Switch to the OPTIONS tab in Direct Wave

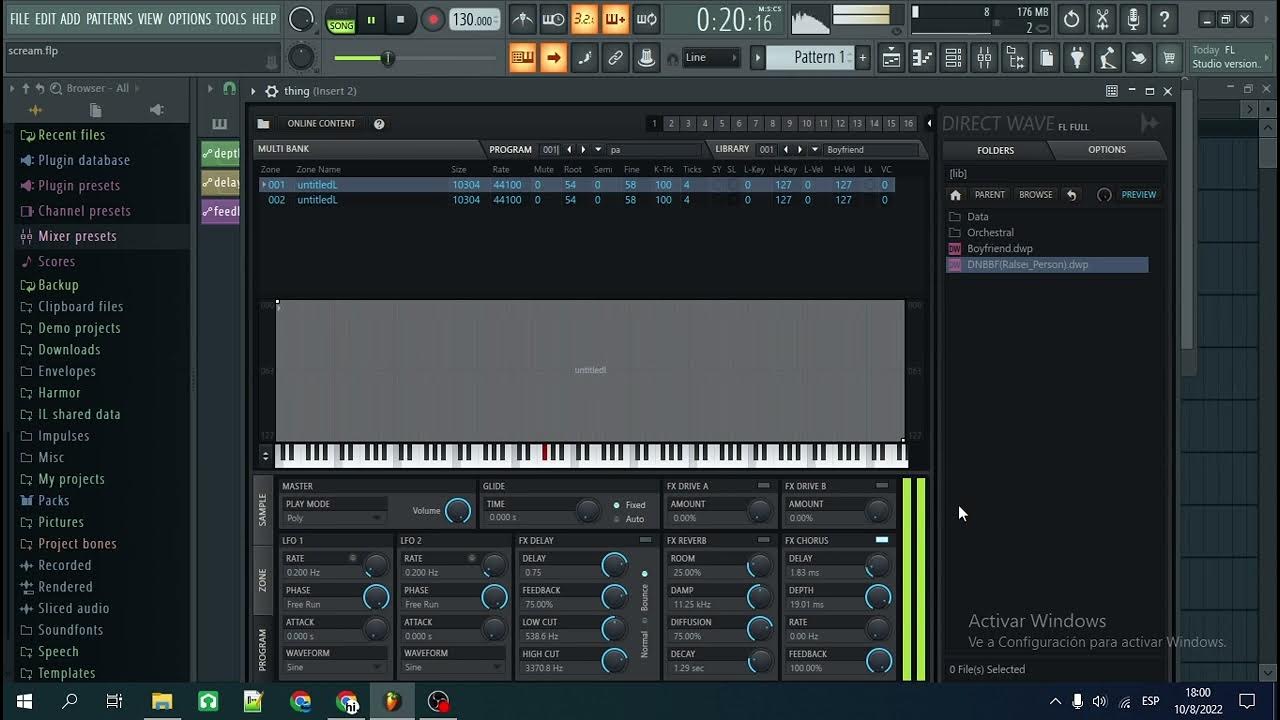[x=1106, y=150]
